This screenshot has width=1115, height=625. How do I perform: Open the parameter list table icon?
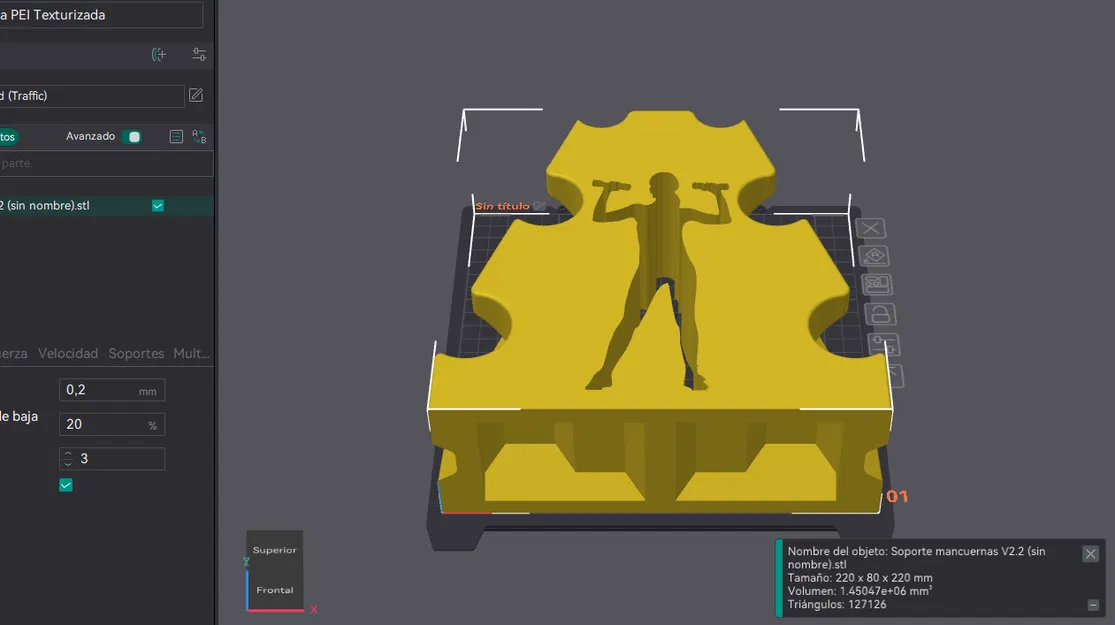[x=176, y=137]
